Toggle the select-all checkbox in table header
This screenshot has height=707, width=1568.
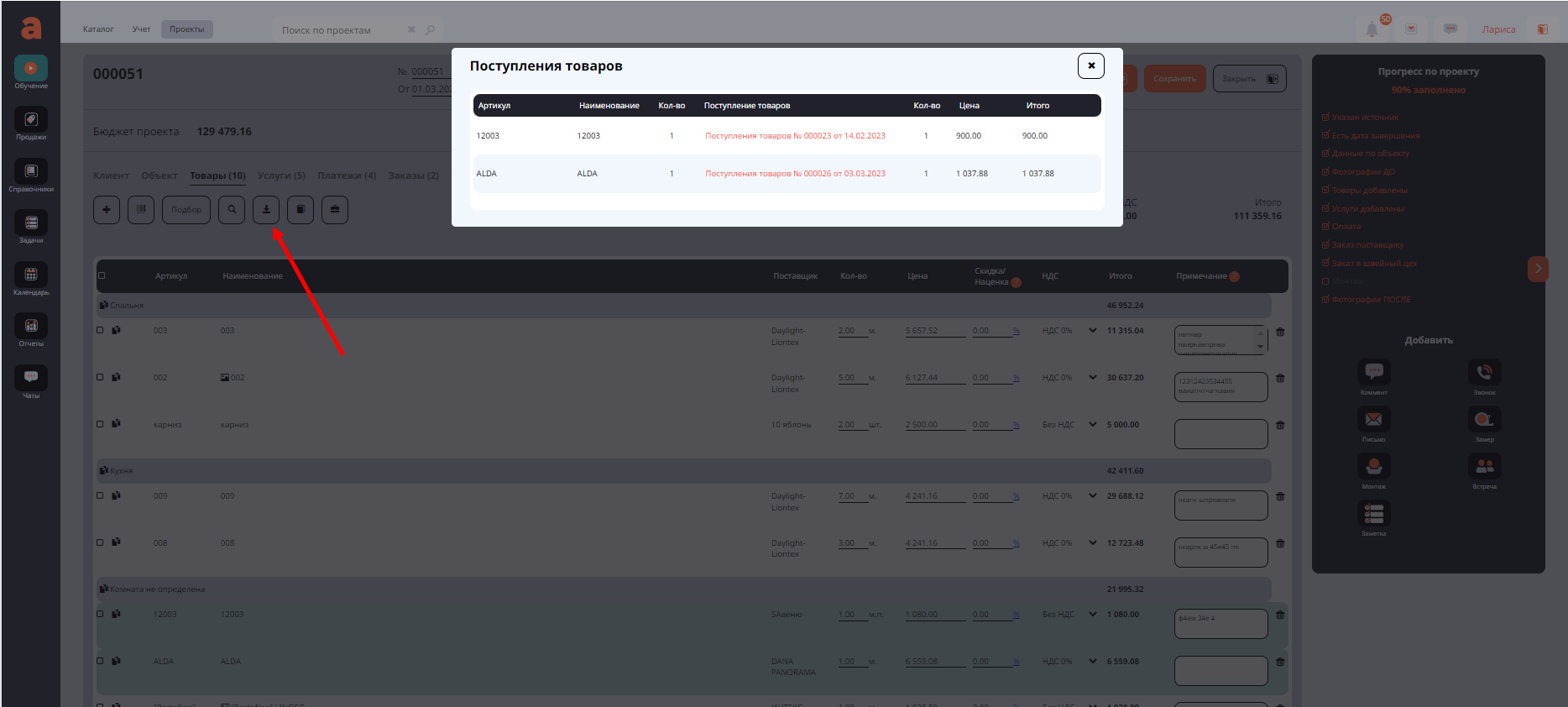coord(102,275)
